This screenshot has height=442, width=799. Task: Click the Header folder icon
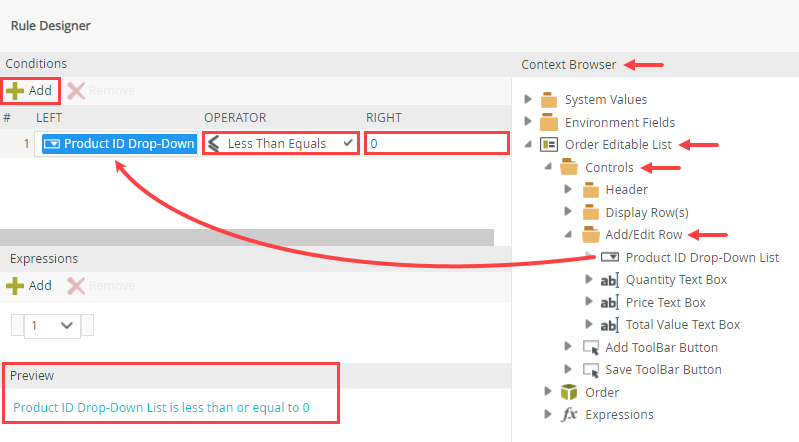(x=590, y=190)
